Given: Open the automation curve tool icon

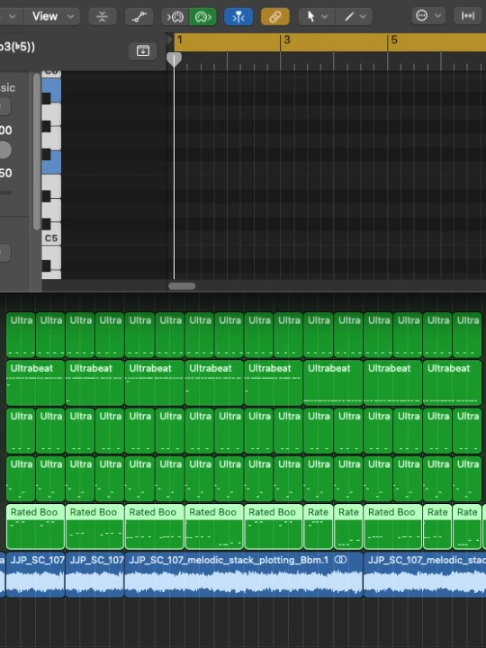Looking at the screenshot, I should [139, 17].
